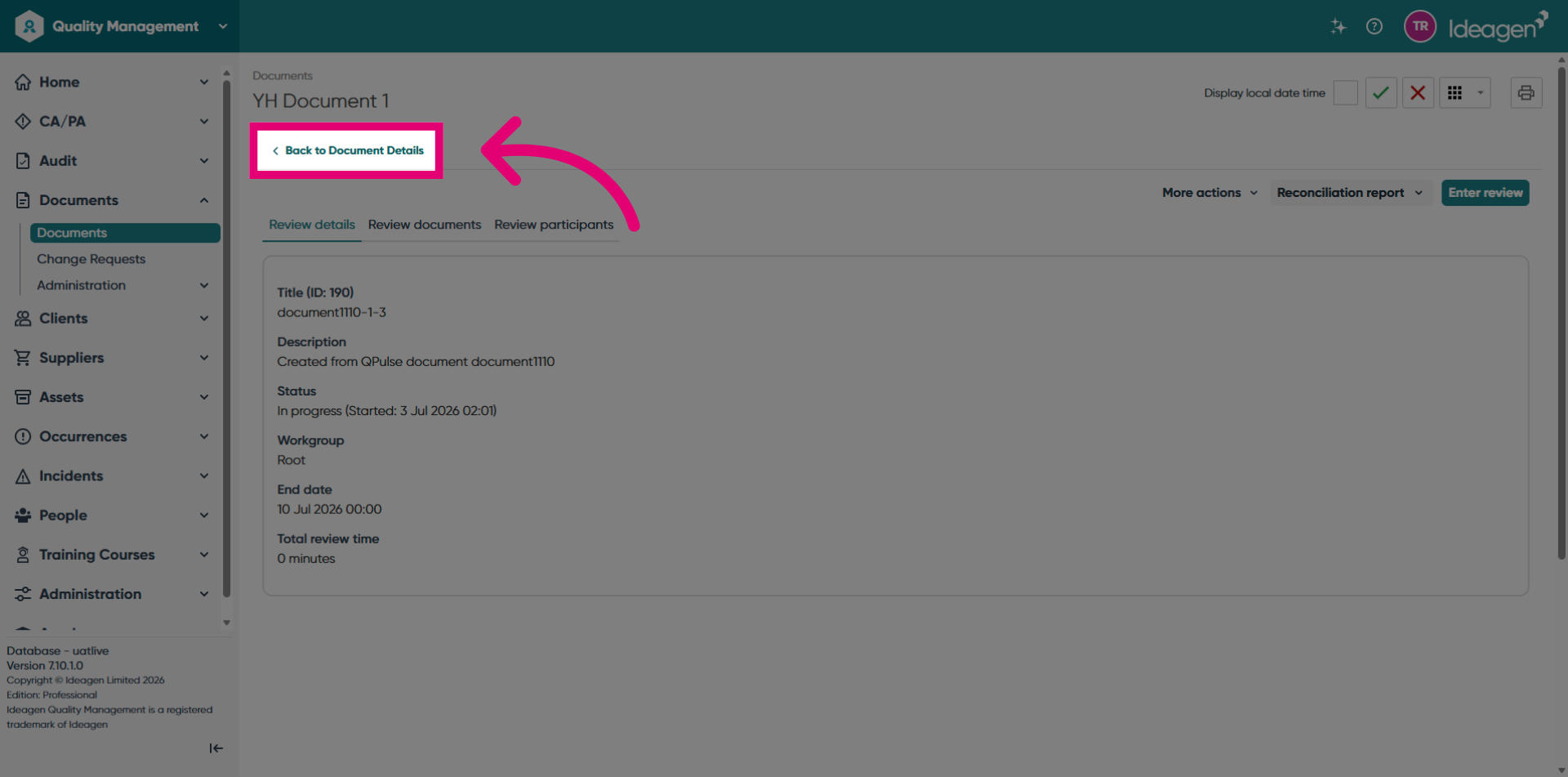Collapse the sidebar with the arrow icon
The image size is (1568, 777).
pyautogui.click(x=216, y=748)
